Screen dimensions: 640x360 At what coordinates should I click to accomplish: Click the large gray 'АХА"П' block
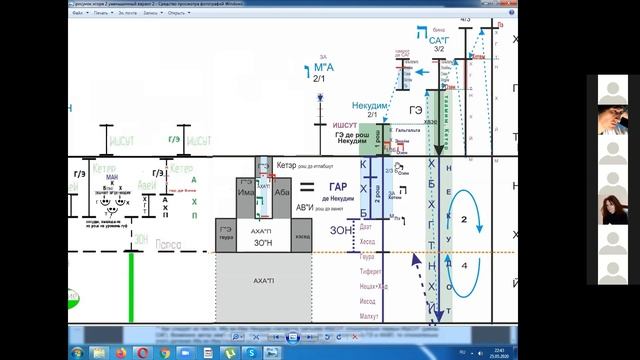point(263,287)
